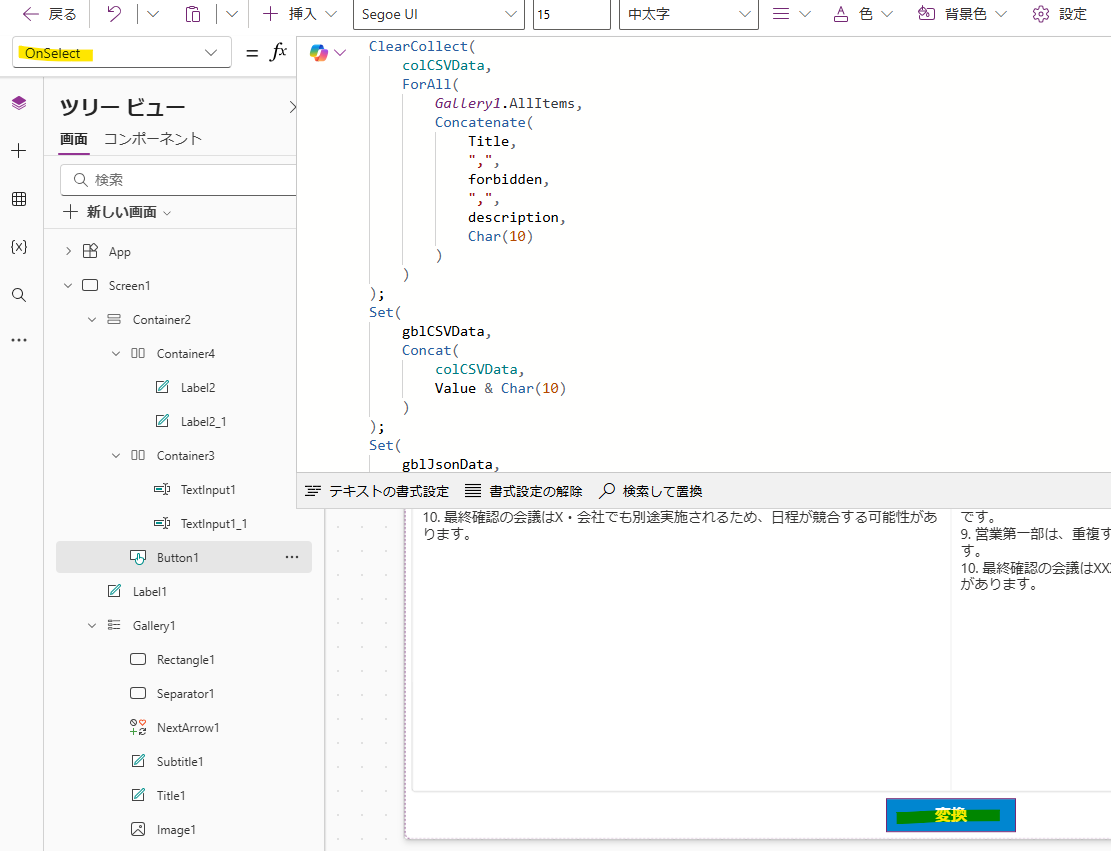Select Label2_1 in the tree
Screen dimensions: 1111x851
(x=203, y=422)
